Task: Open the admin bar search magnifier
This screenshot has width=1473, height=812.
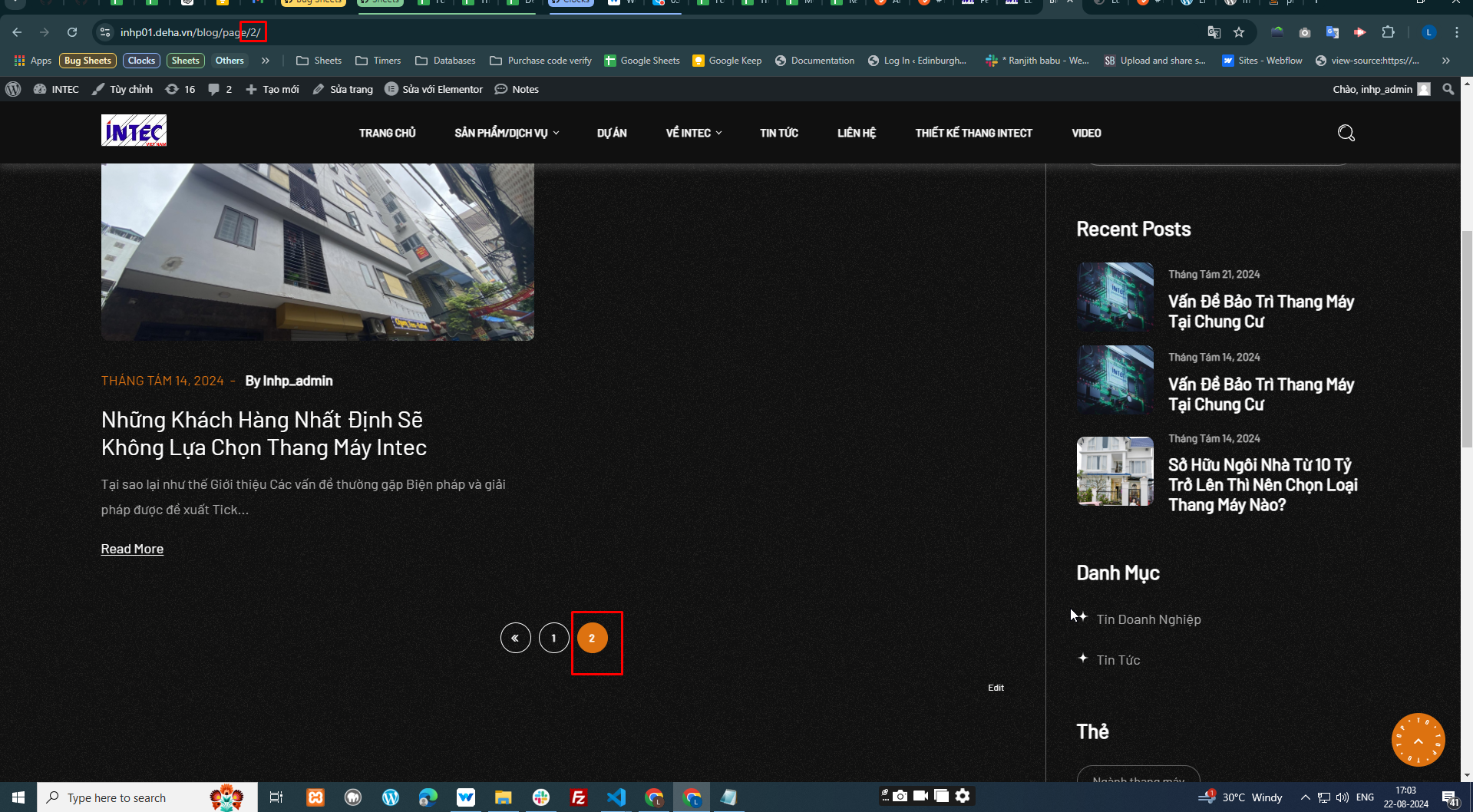Action: [1448, 89]
